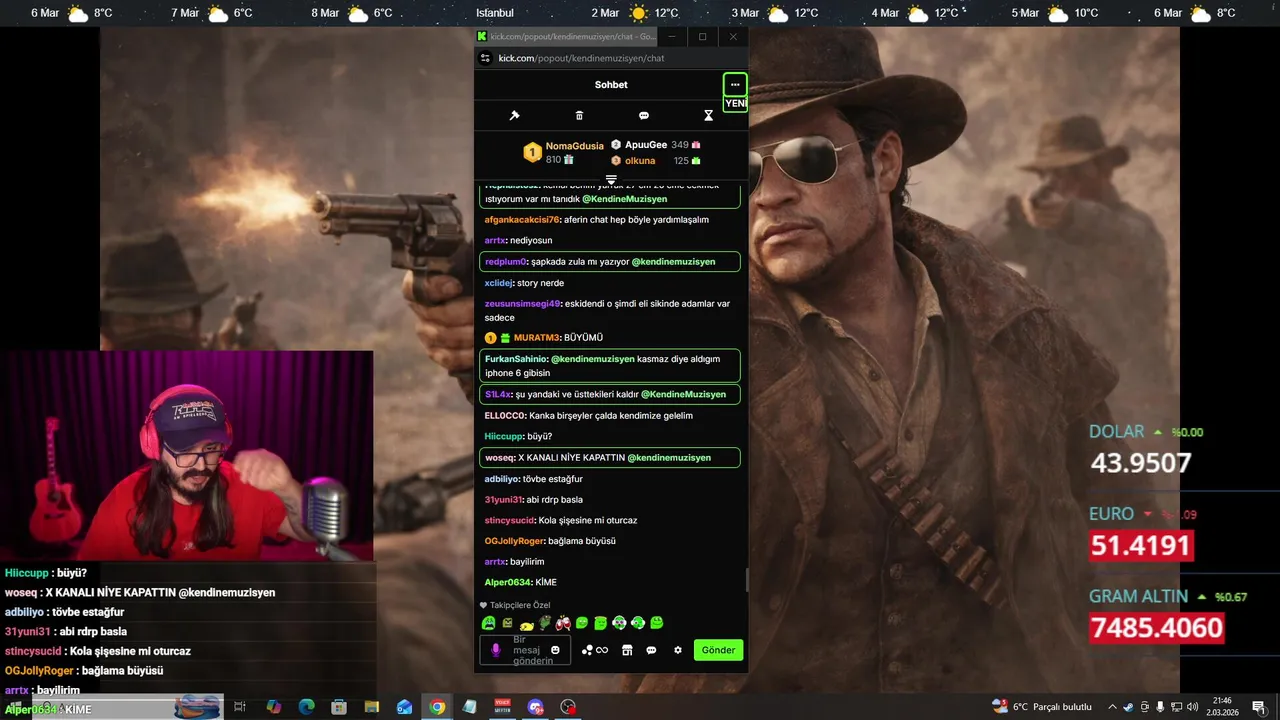Open the emoji picker smiley icon

556,650
